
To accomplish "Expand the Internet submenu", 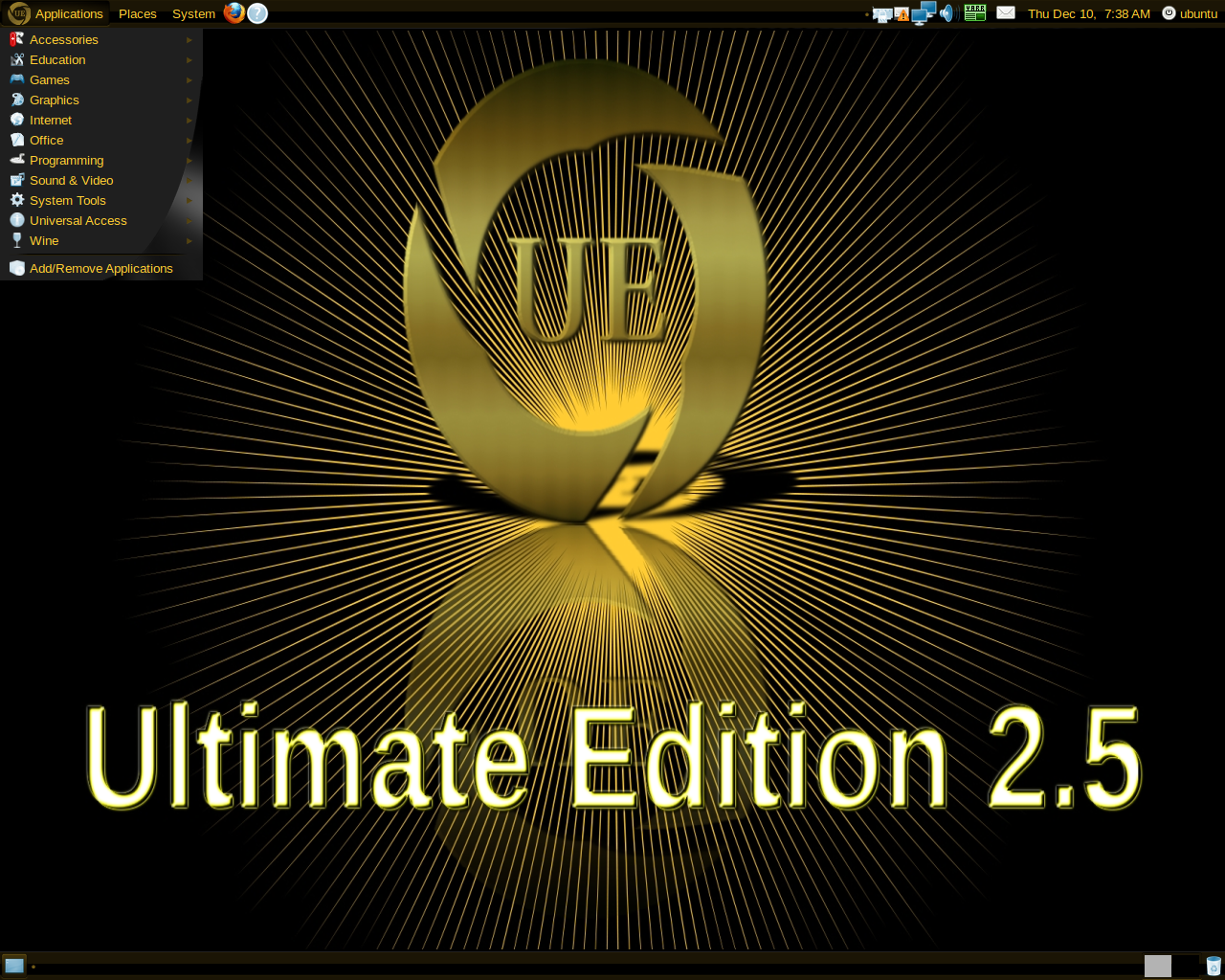I will [101, 120].
